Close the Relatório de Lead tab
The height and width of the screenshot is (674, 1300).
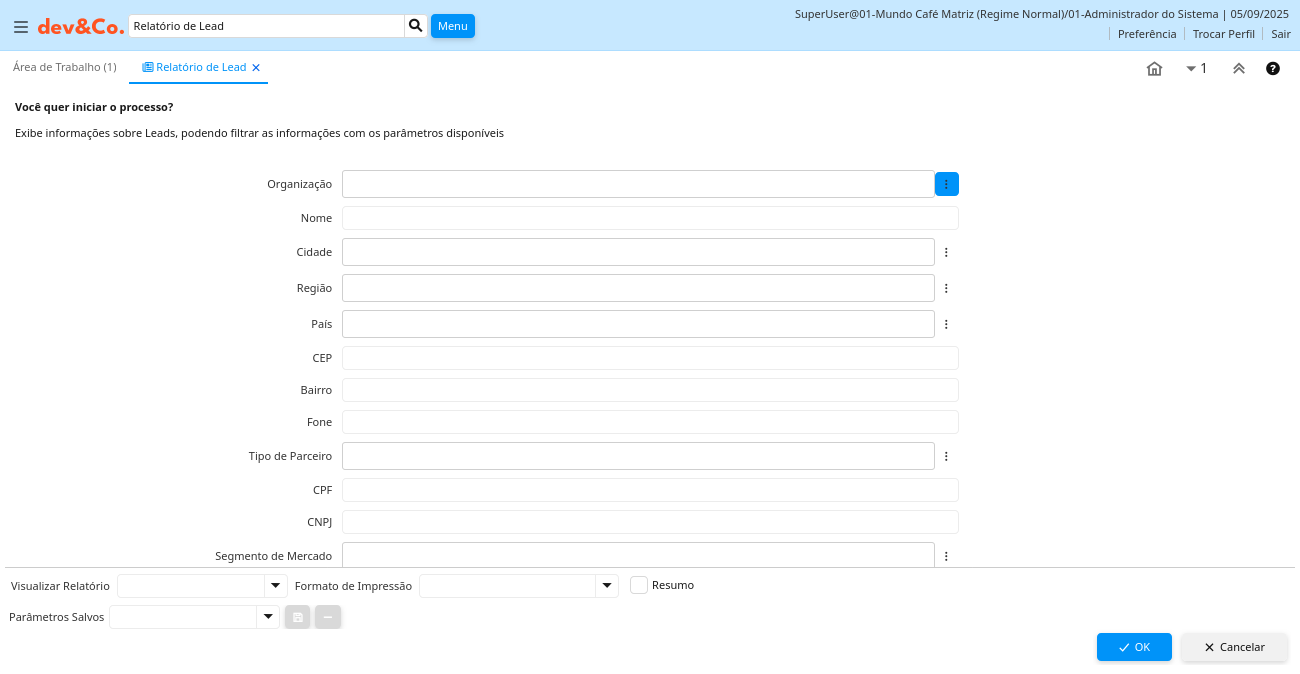(256, 68)
